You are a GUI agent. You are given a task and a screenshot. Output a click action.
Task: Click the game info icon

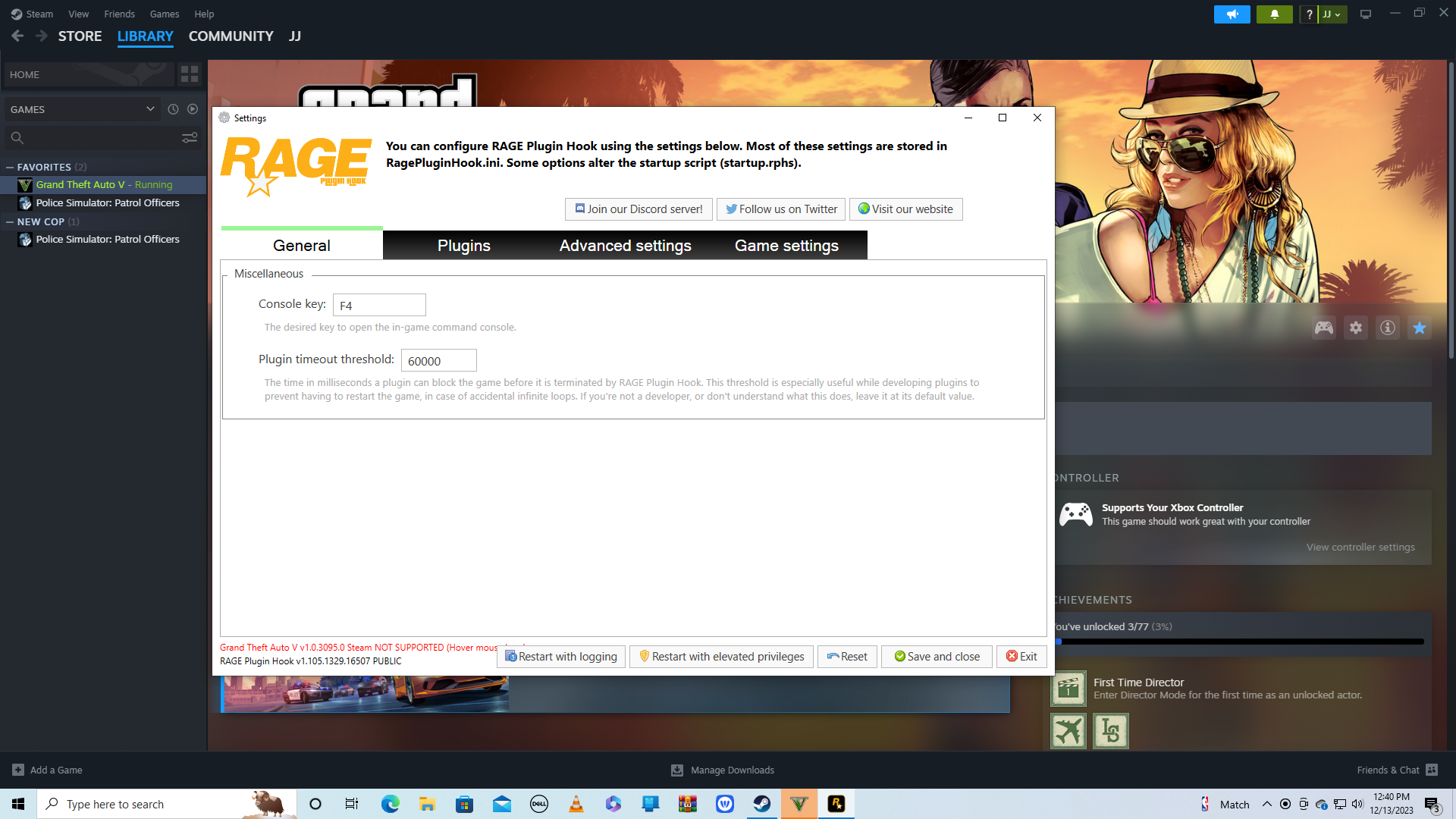[x=1388, y=328]
